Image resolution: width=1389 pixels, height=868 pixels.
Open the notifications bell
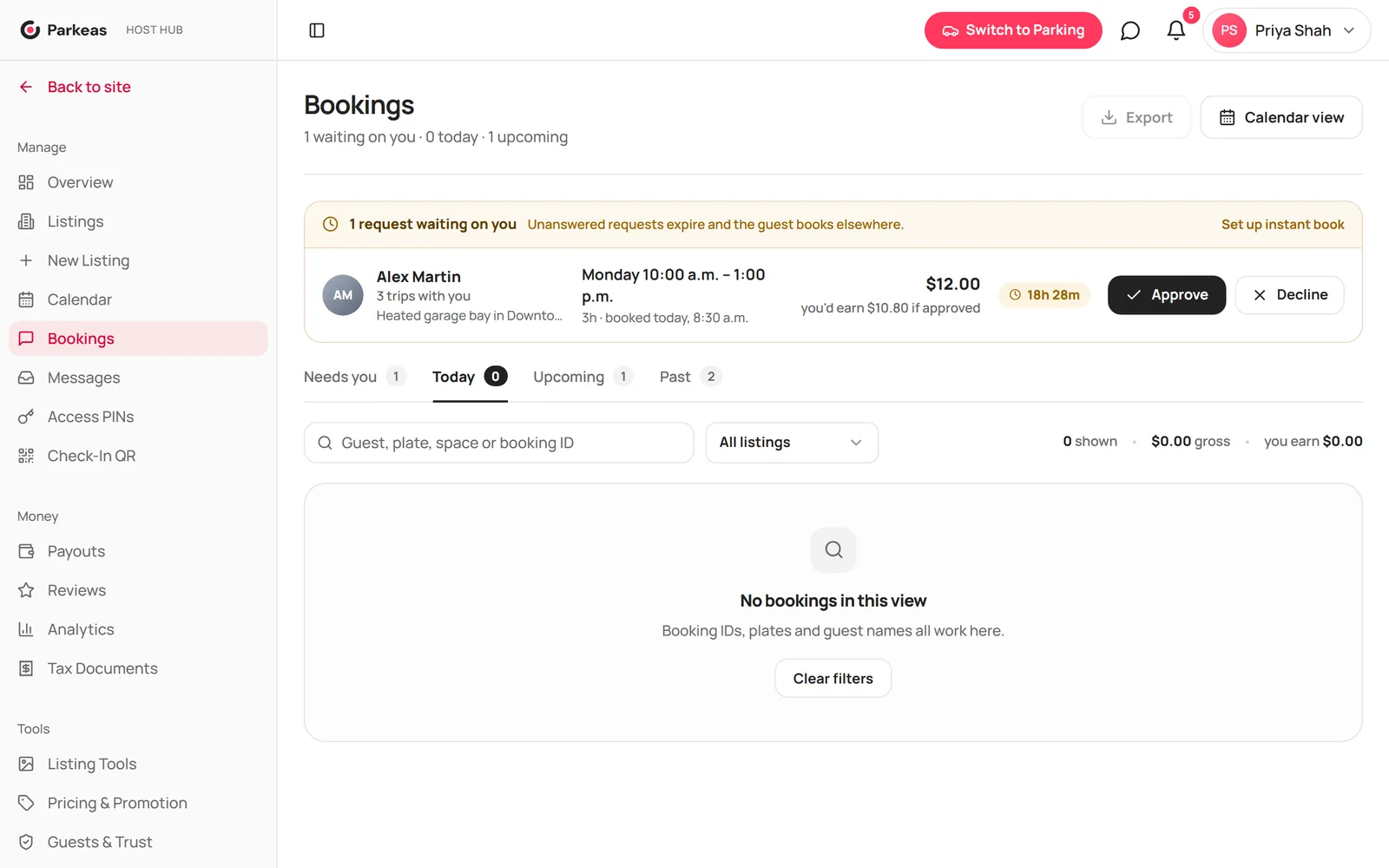pos(1176,30)
